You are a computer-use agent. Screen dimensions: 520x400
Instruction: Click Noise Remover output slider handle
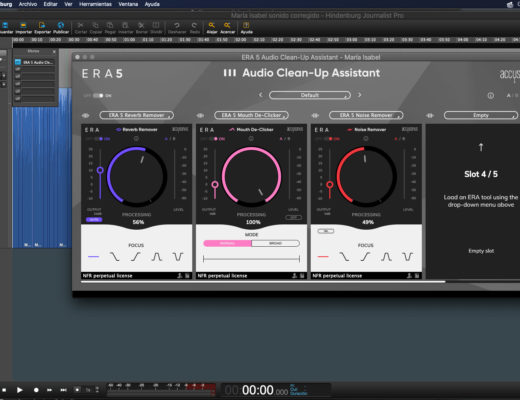pos(330,184)
